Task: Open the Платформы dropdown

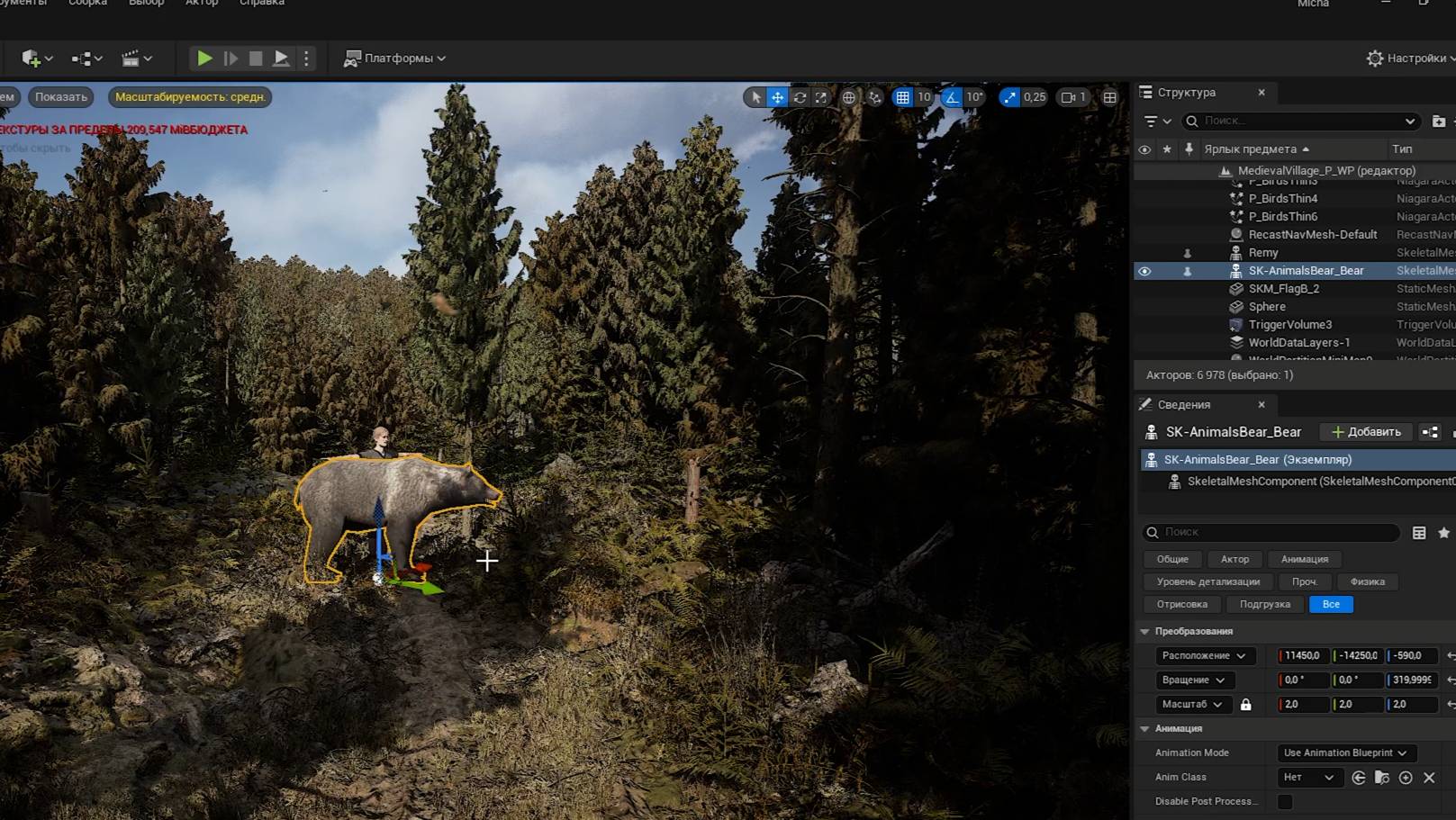Action: click(394, 58)
